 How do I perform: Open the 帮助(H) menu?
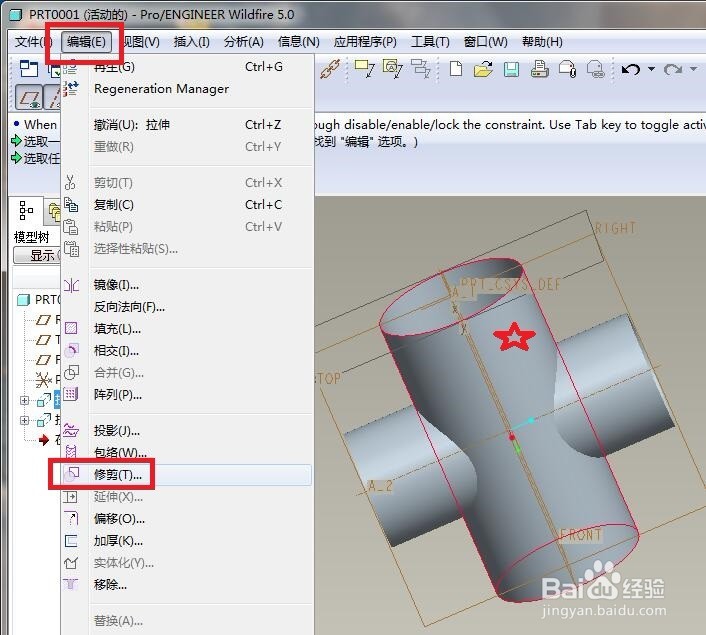point(542,42)
